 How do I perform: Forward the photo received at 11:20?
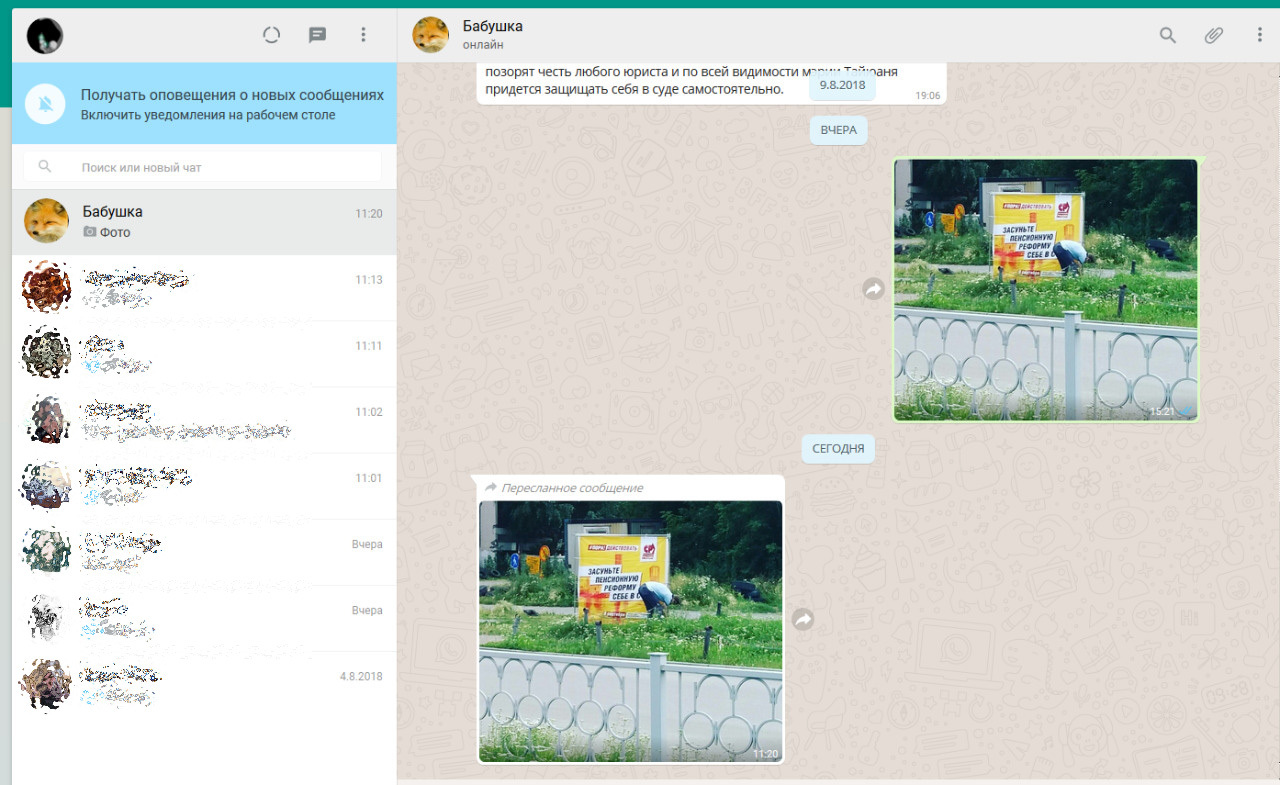[803, 619]
